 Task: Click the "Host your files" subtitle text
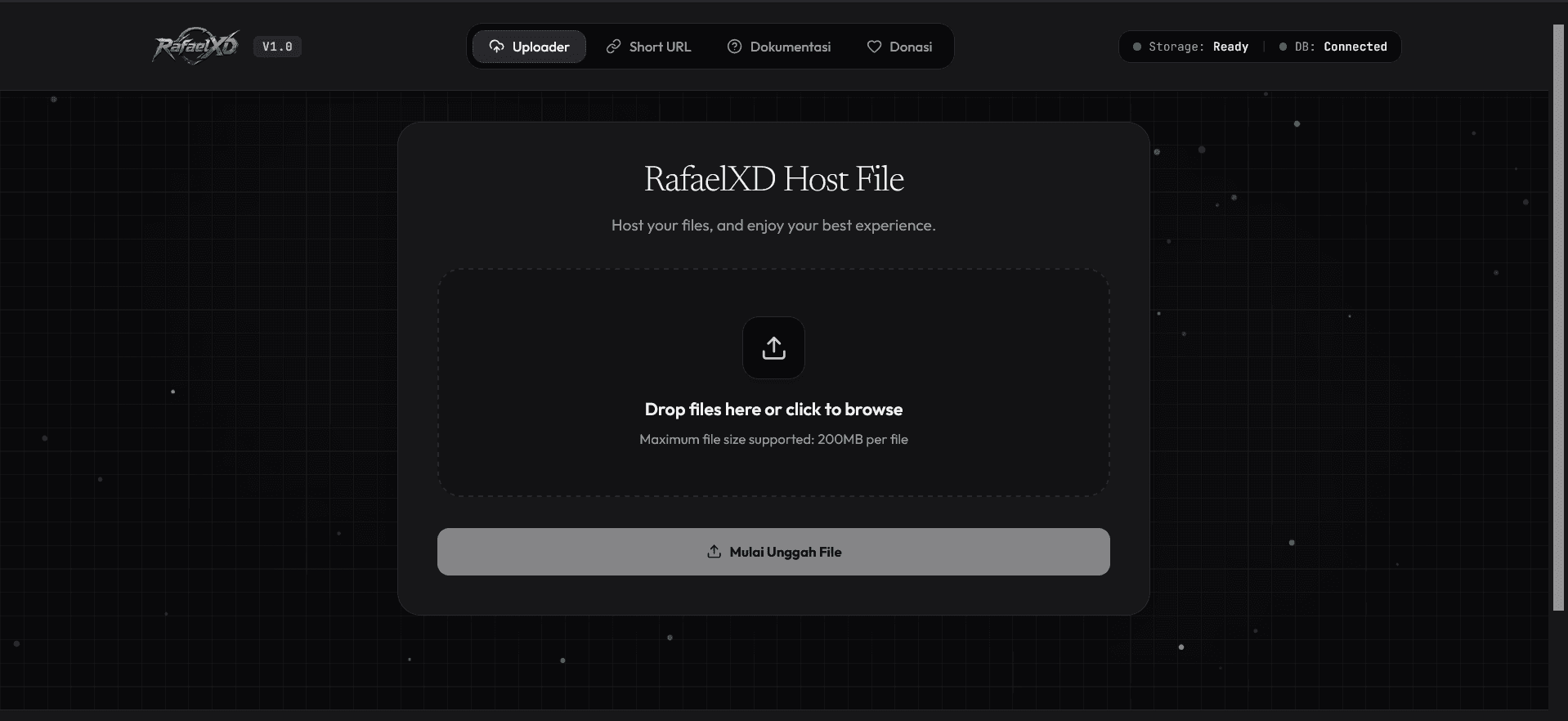(x=773, y=225)
